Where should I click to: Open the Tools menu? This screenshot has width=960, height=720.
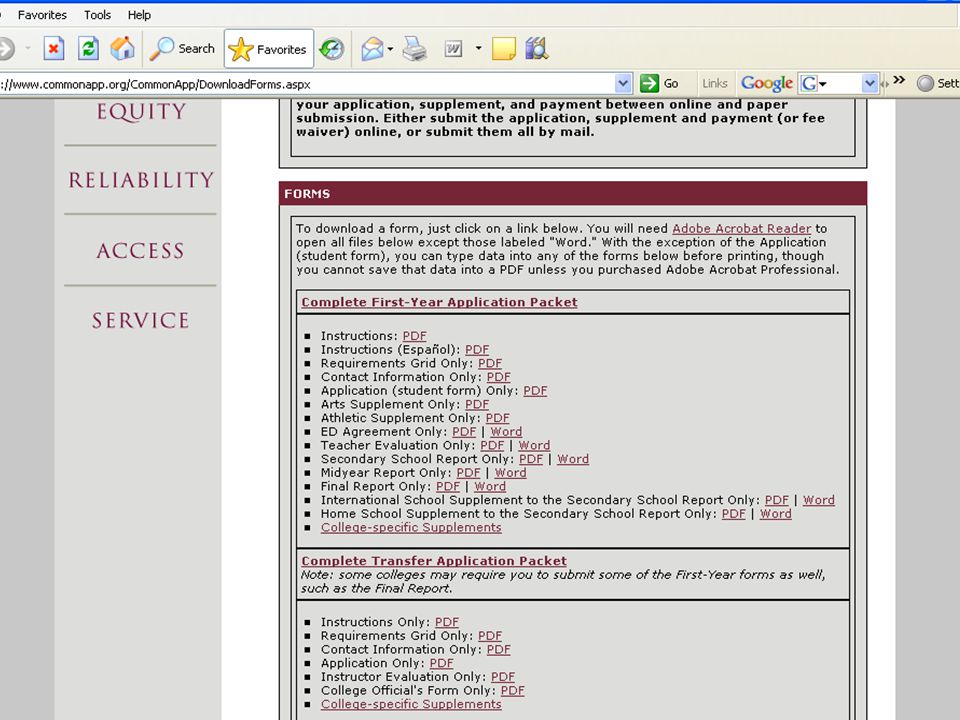point(97,15)
